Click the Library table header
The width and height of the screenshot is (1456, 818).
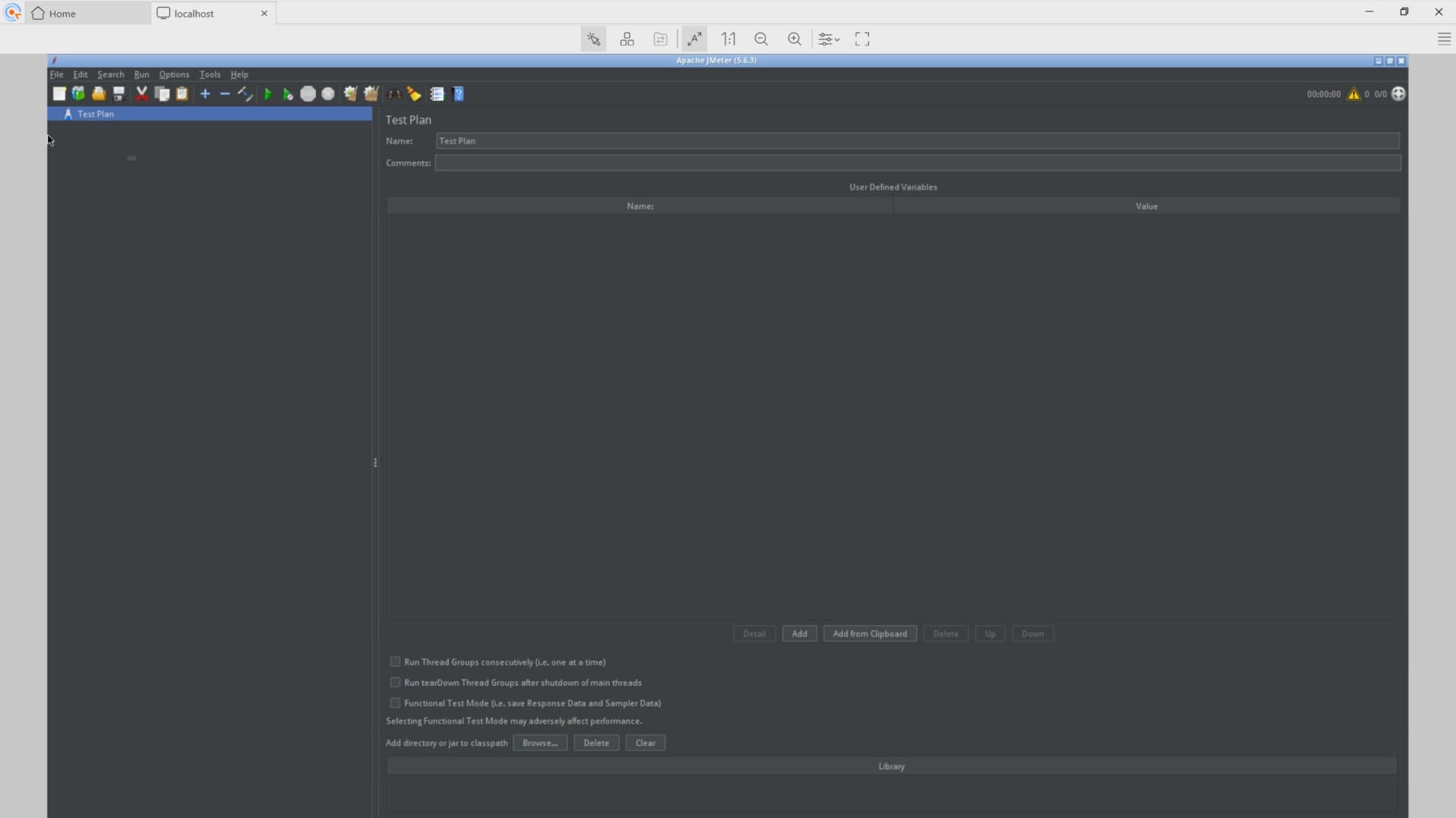(892, 766)
